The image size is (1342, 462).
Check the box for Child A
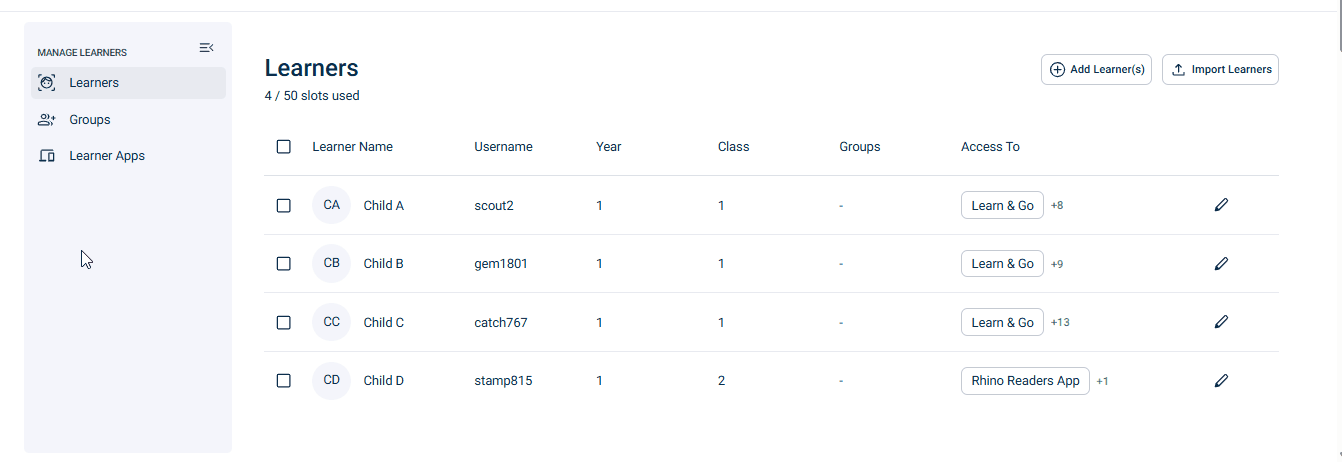284,205
